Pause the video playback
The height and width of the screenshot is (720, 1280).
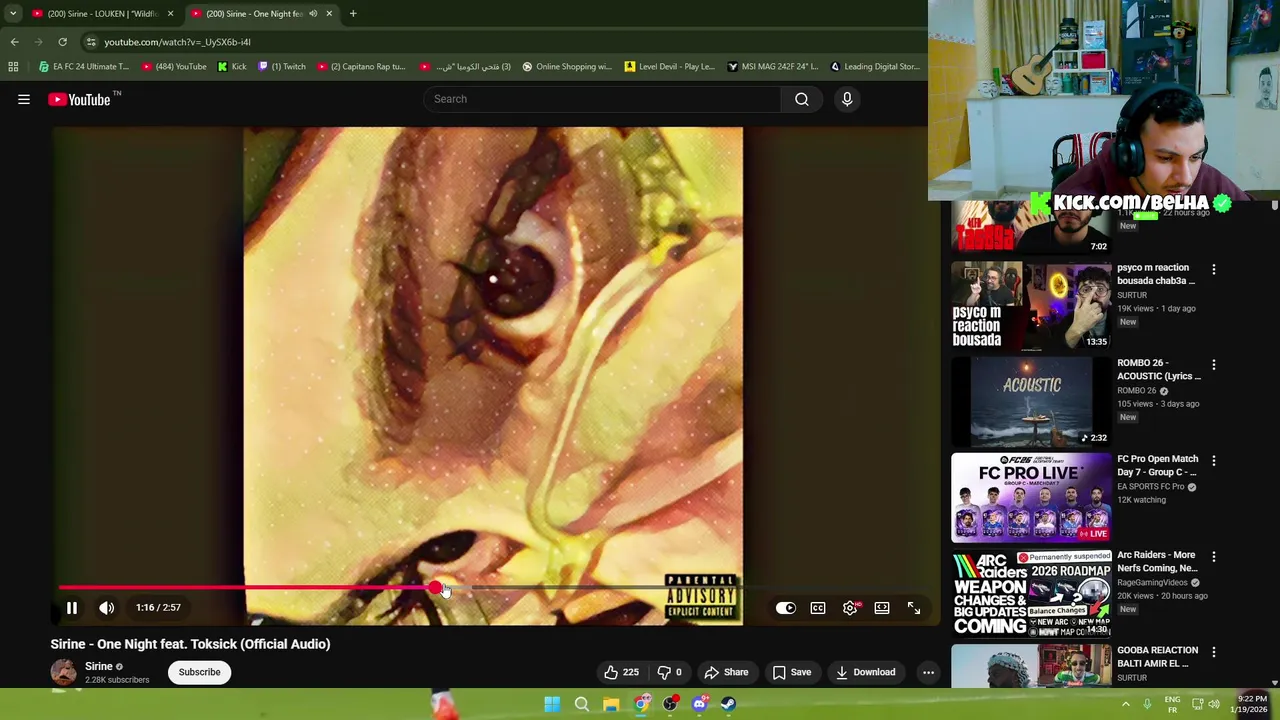[x=72, y=608]
